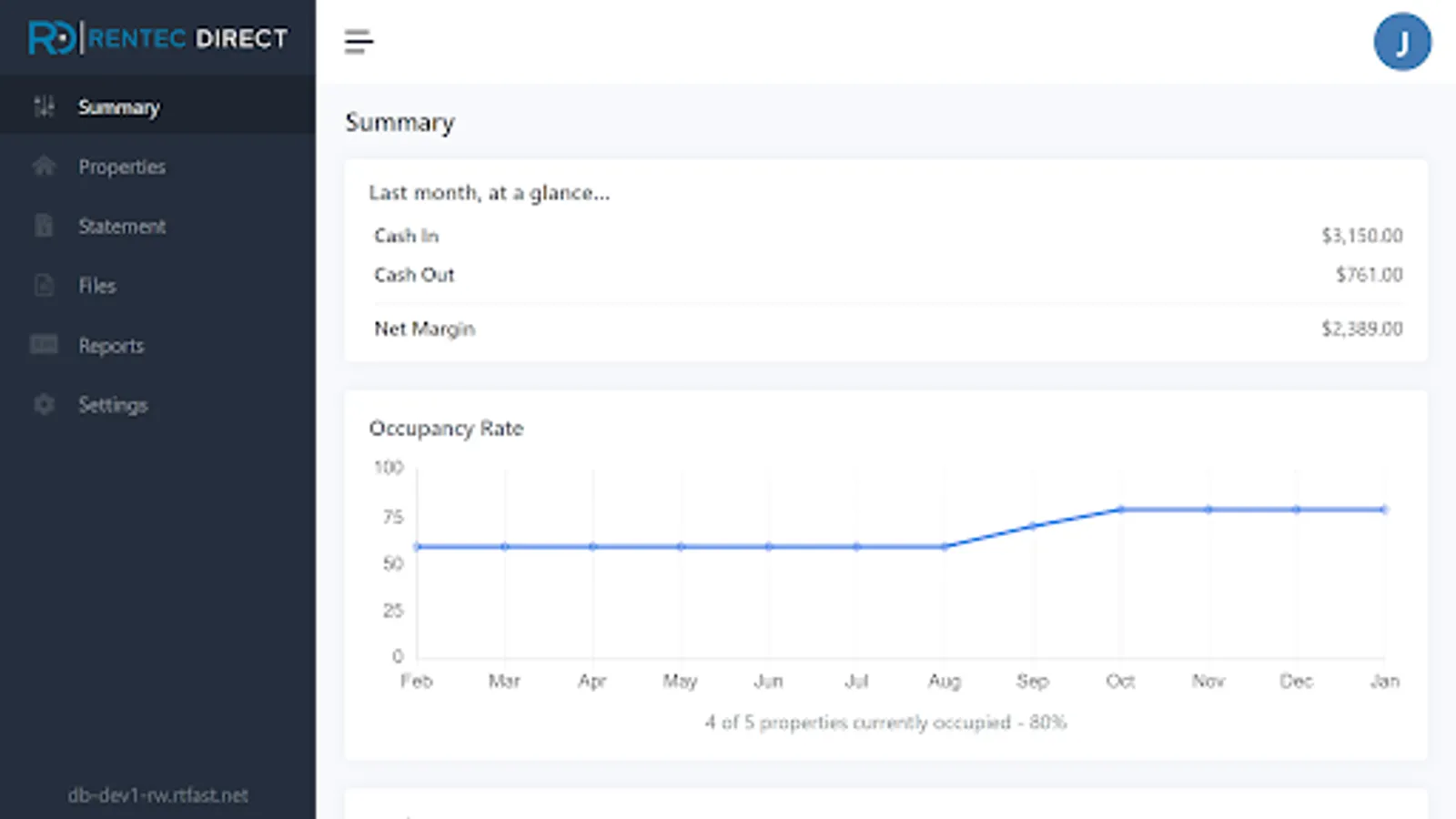Go to the Statement page
The height and width of the screenshot is (819, 1456).
pos(122,227)
